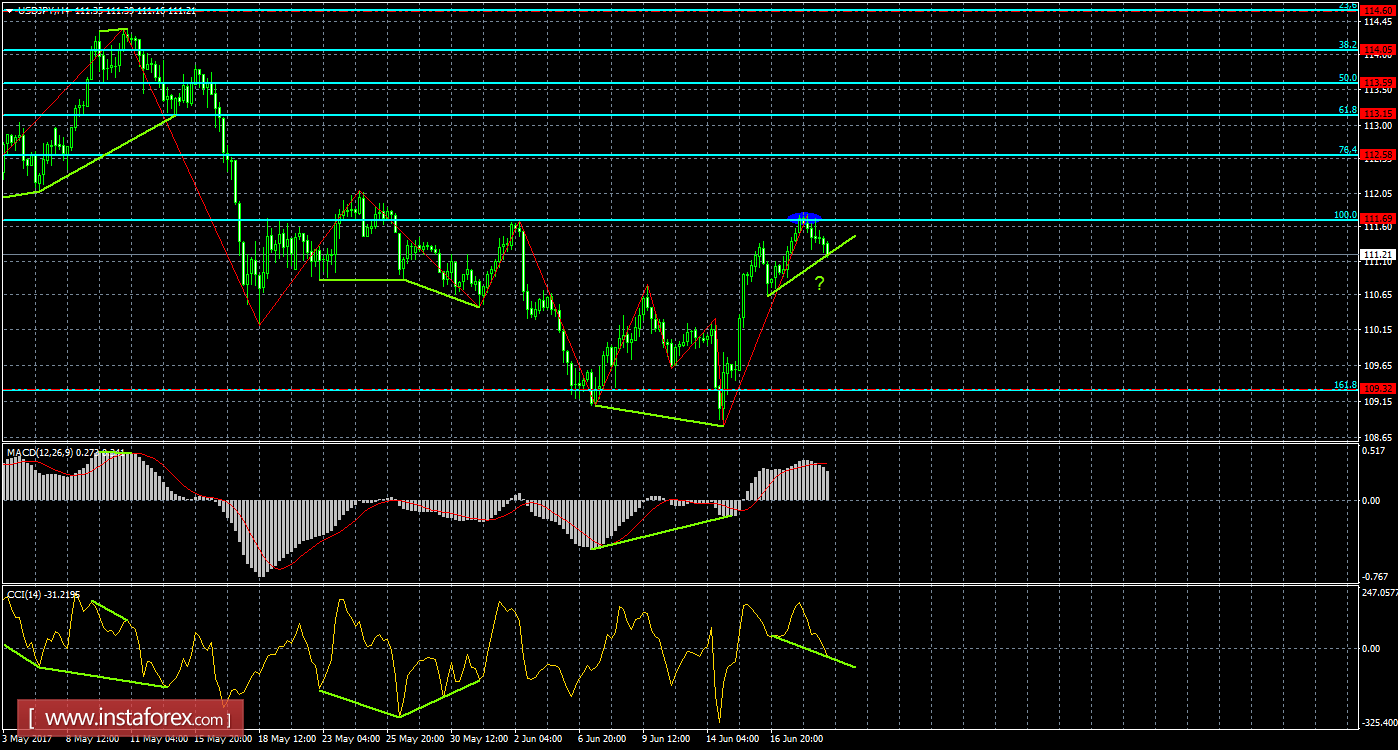Click the red 114.05 price tag
1398x750 pixels.
[x=1379, y=49]
